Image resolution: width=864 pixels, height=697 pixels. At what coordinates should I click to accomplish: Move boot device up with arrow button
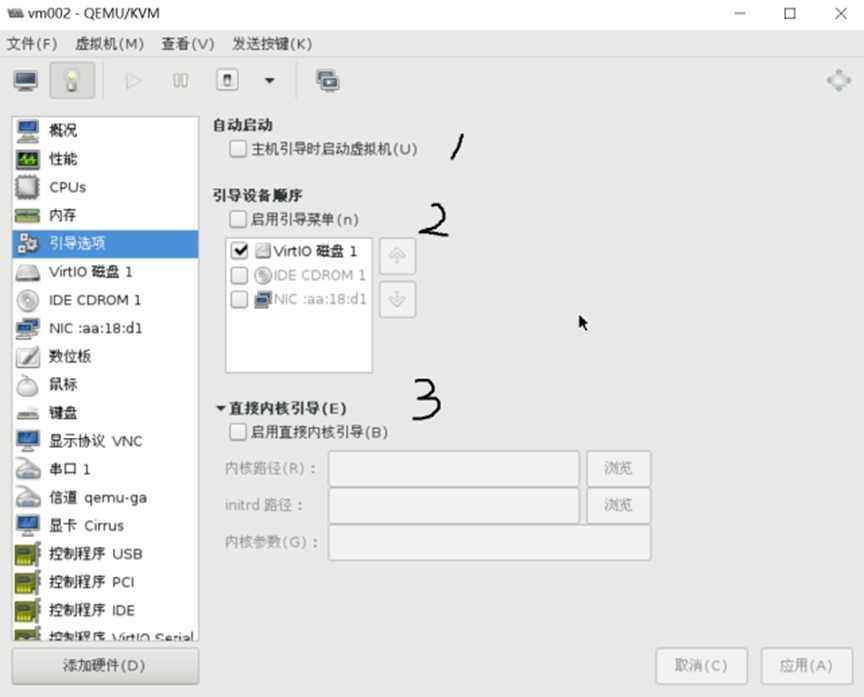pos(397,256)
